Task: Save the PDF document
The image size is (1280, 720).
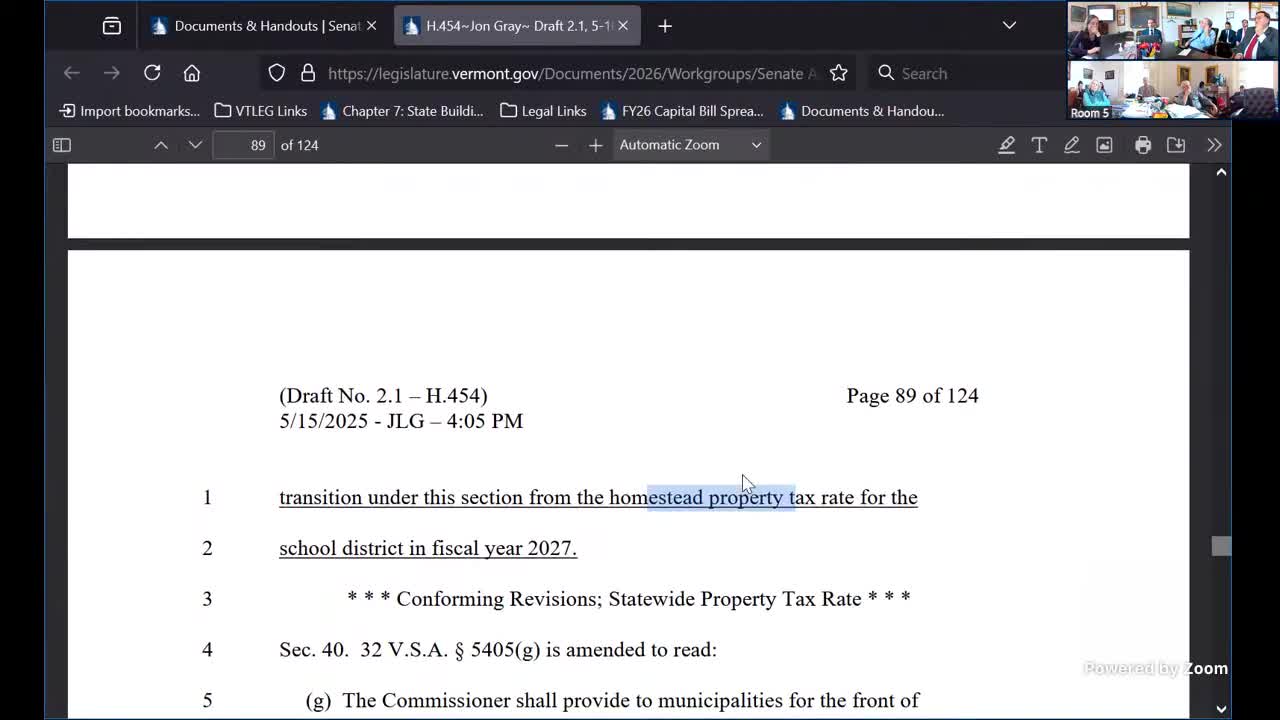Action: (x=1176, y=145)
